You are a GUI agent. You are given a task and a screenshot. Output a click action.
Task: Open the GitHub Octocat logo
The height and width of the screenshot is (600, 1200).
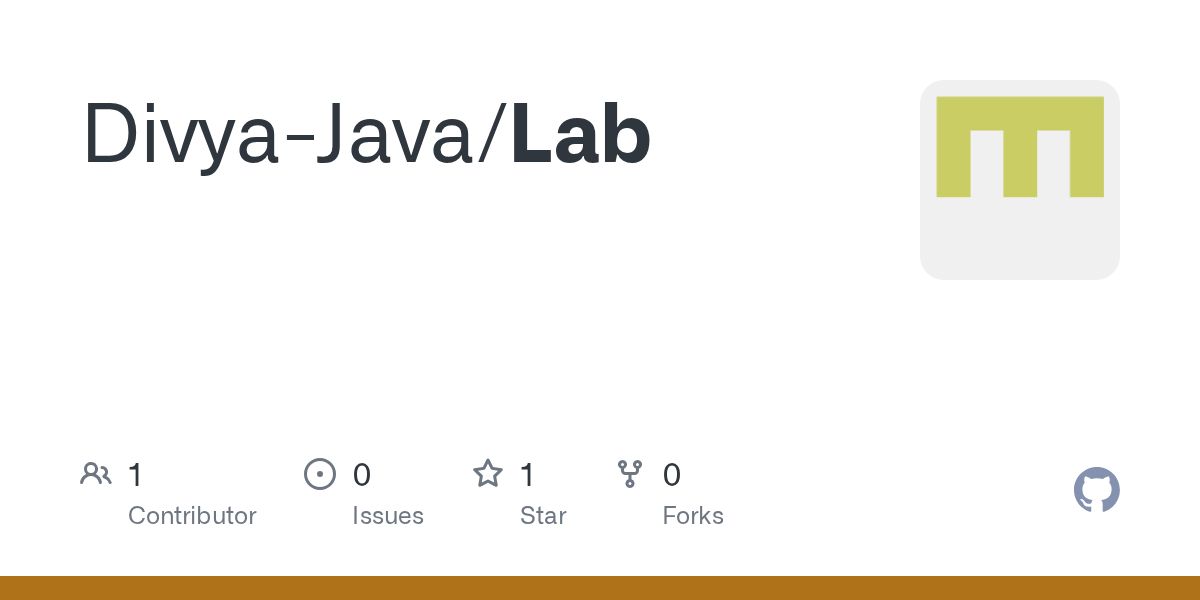click(x=1097, y=490)
